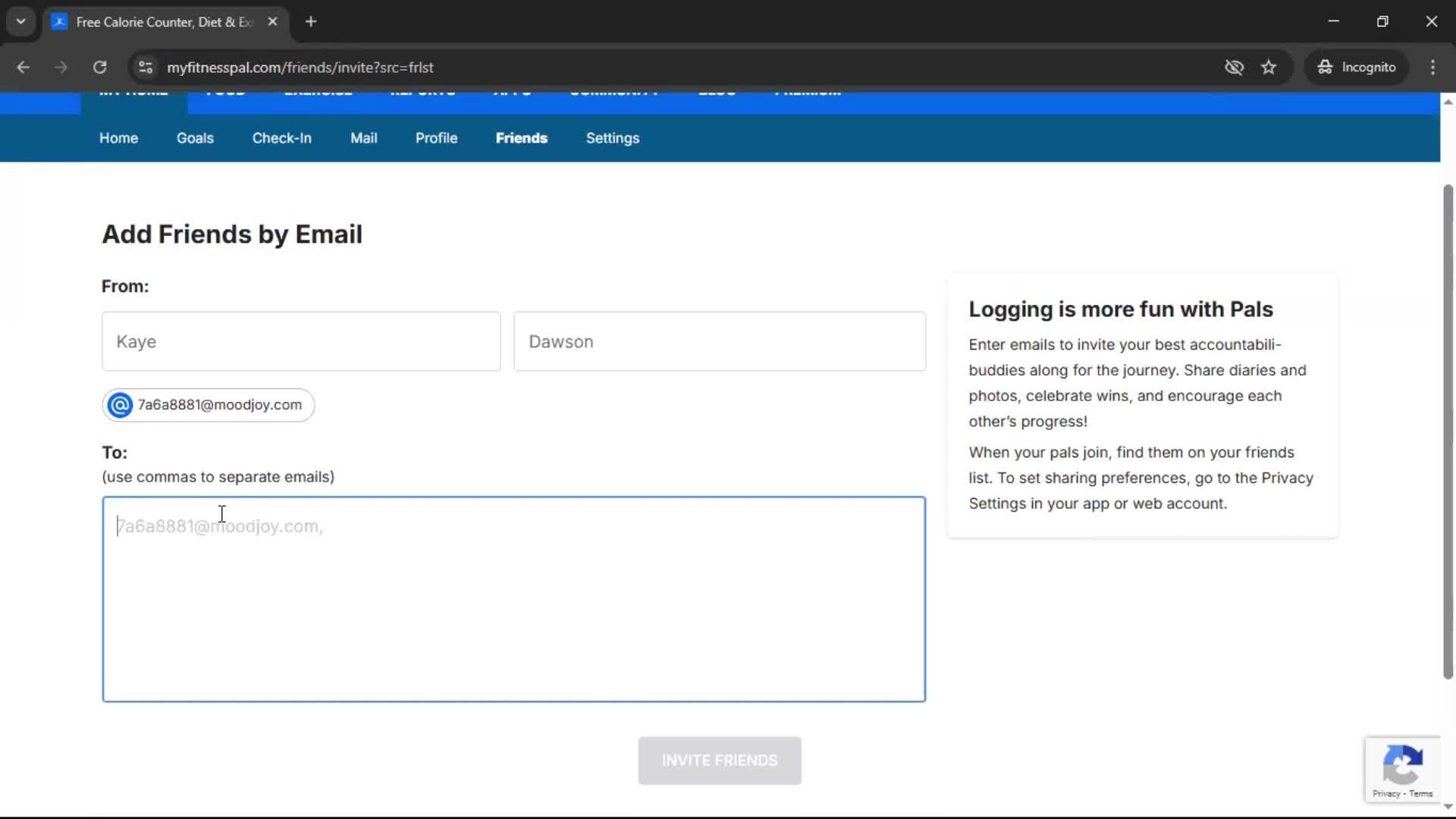
Task: Open the Mail section
Action: (x=364, y=138)
